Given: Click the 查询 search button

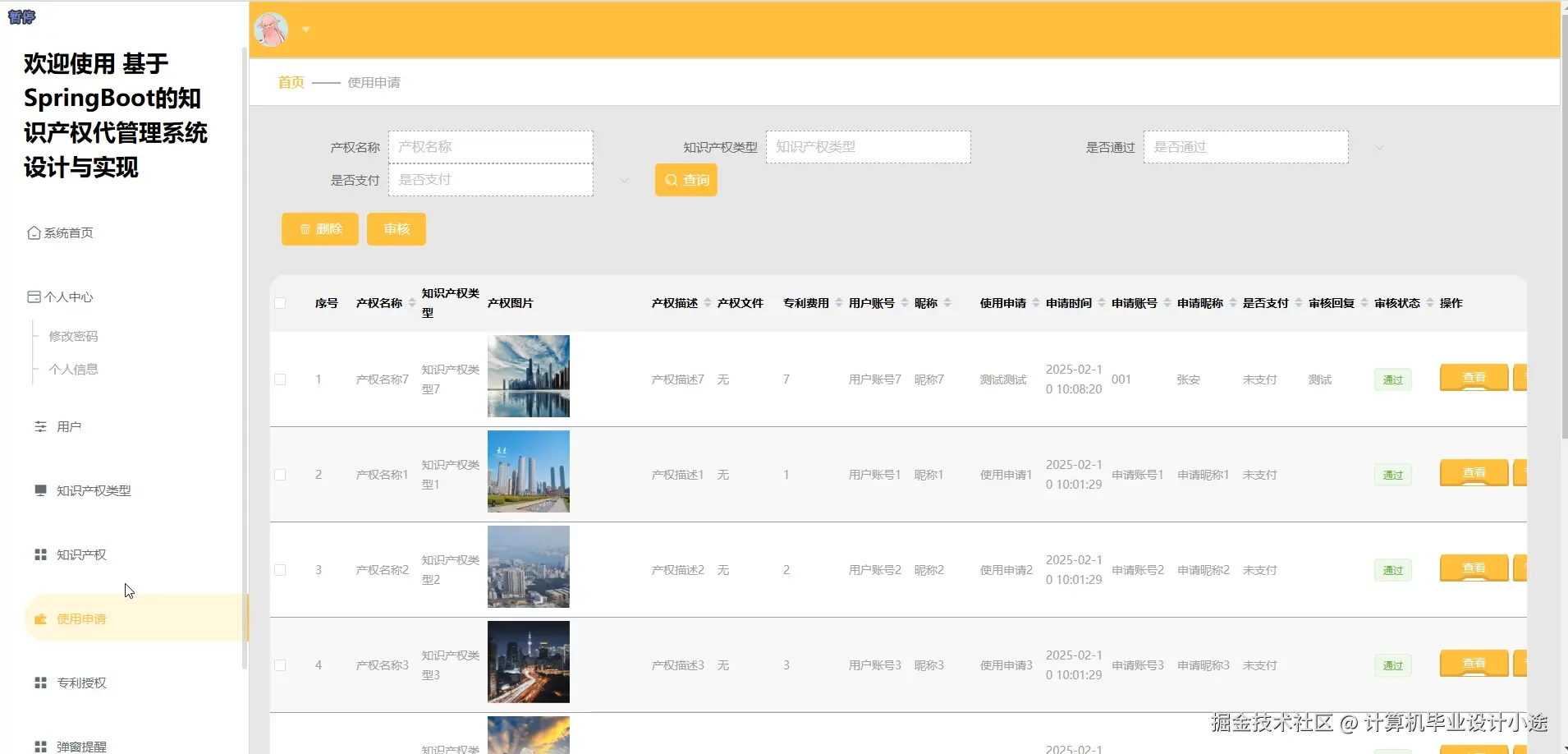Looking at the screenshot, I should pos(686,180).
